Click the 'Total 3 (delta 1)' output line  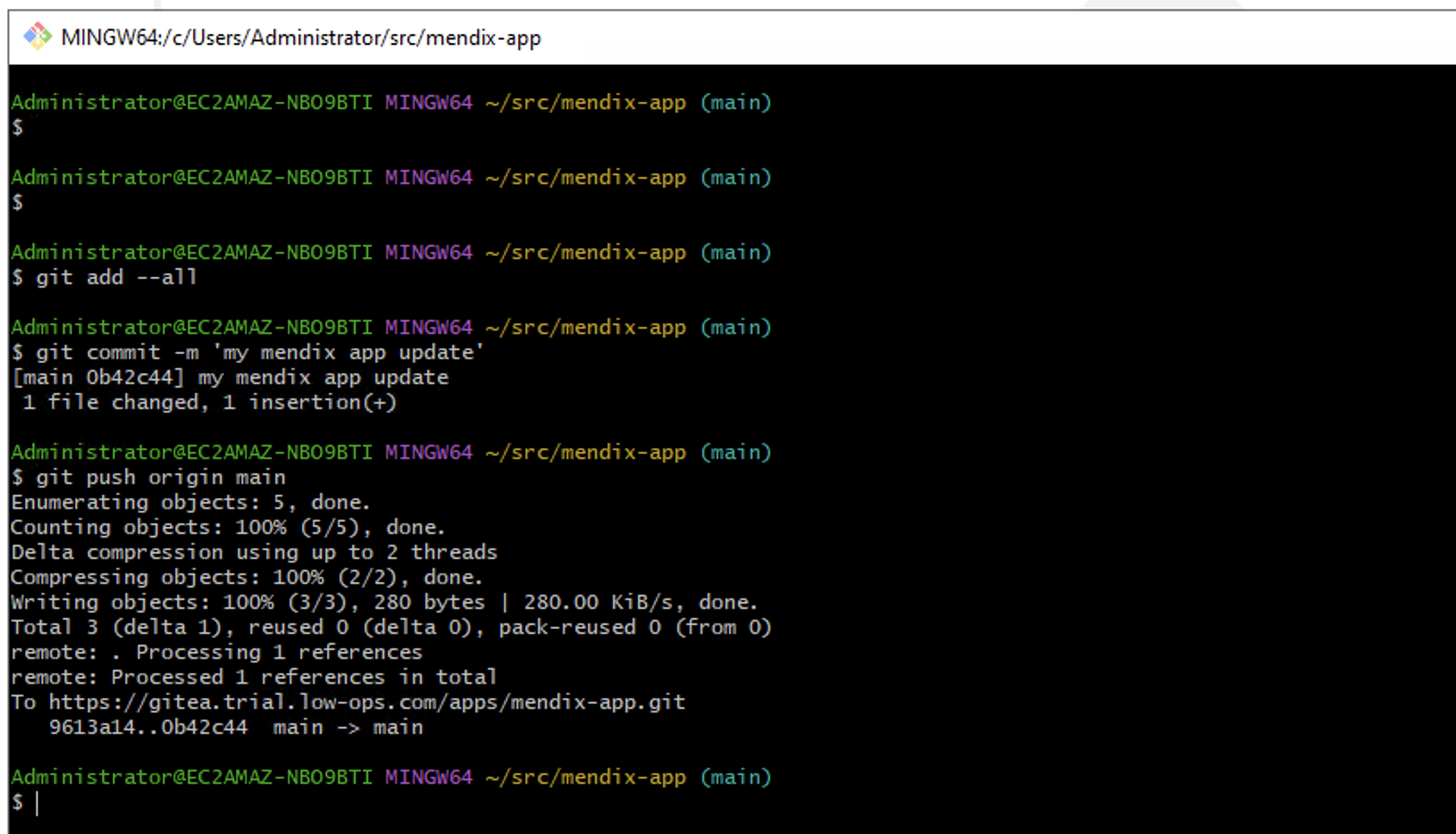point(390,627)
